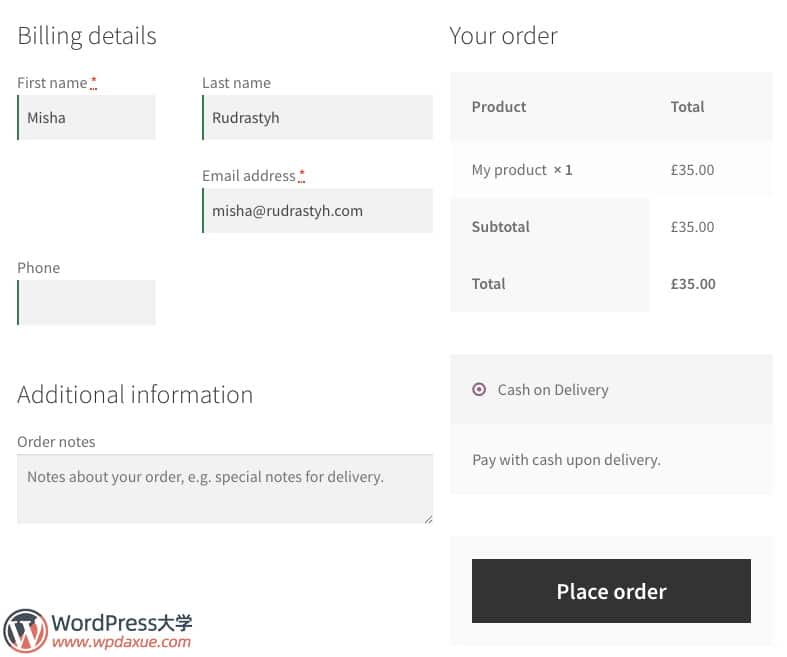Click the Order notes textarea
Image resolution: width=787 pixels, height=657 pixels.
[224, 489]
